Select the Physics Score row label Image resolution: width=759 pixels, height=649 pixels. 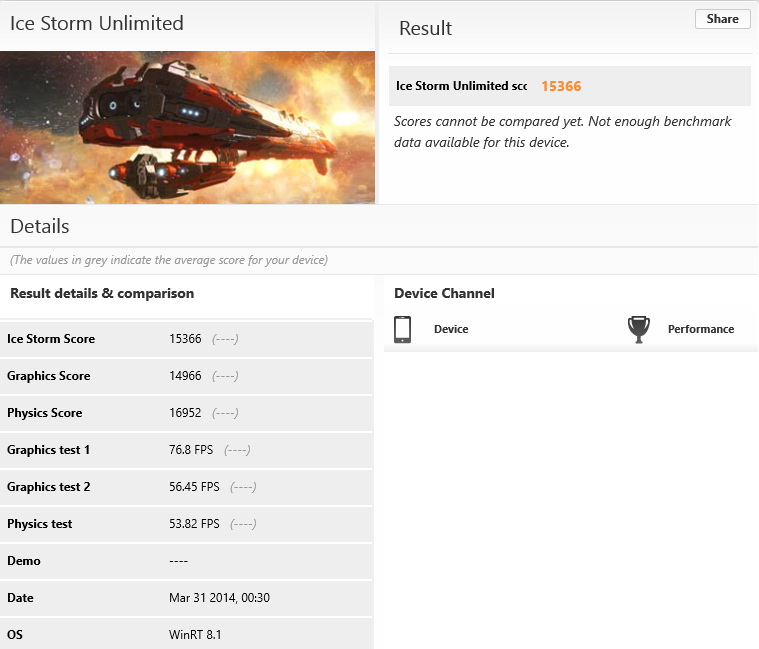(x=45, y=413)
